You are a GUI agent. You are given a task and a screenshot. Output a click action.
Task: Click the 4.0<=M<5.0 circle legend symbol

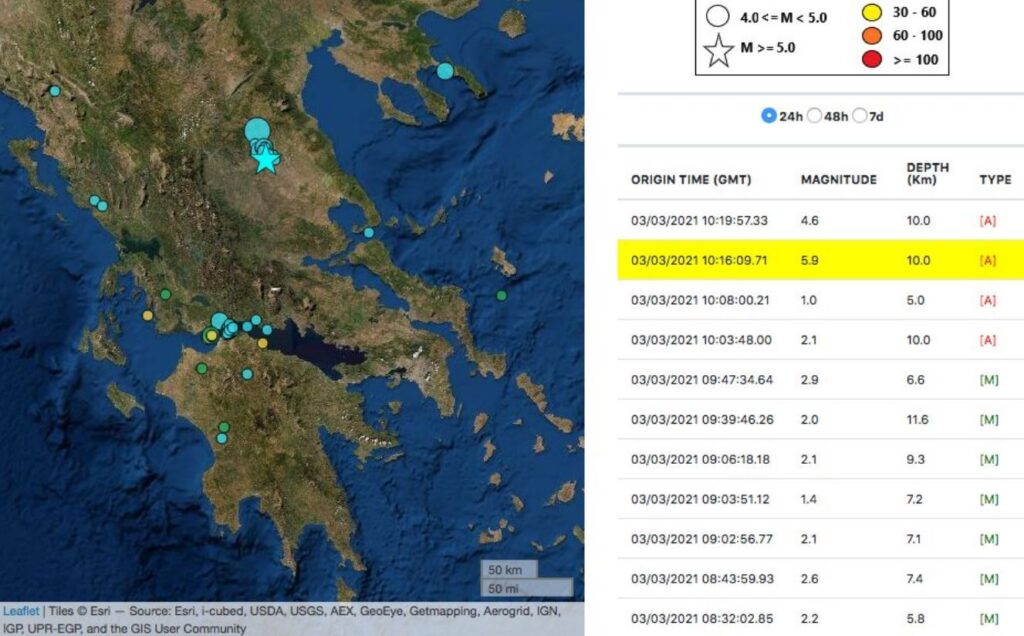pos(718,16)
